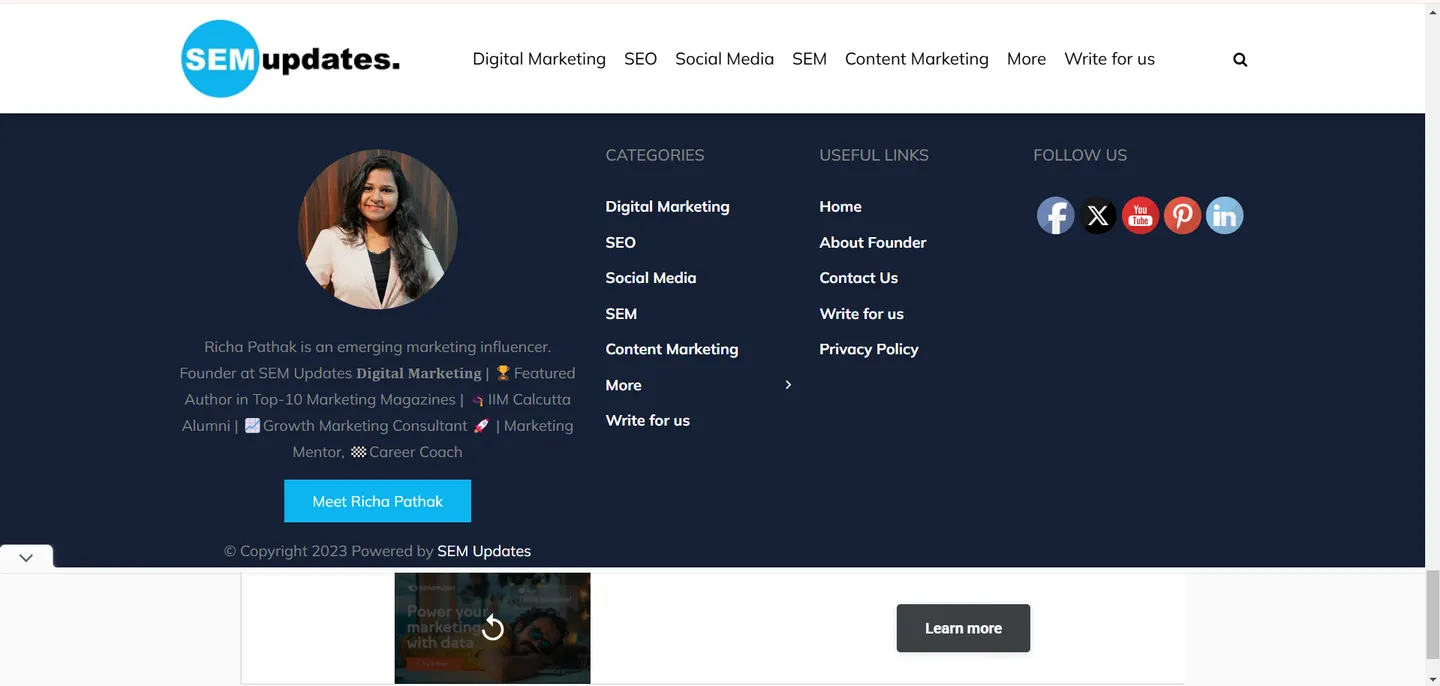Click the CATEGORIES heading text
Screen dimensions: 1440x686
point(655,155)
